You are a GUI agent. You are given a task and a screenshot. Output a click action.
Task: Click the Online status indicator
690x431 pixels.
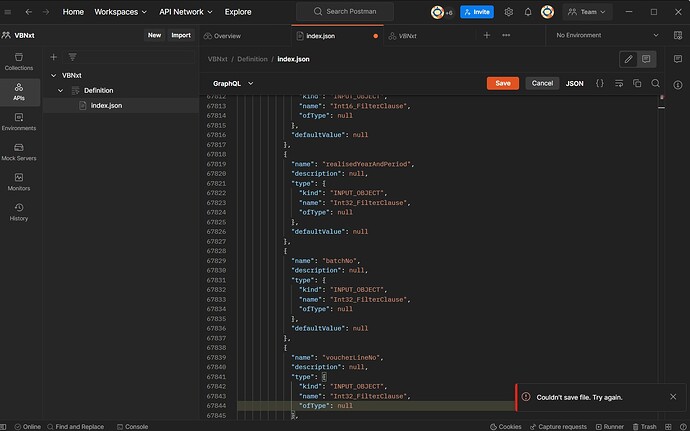[x=27, y=427]
